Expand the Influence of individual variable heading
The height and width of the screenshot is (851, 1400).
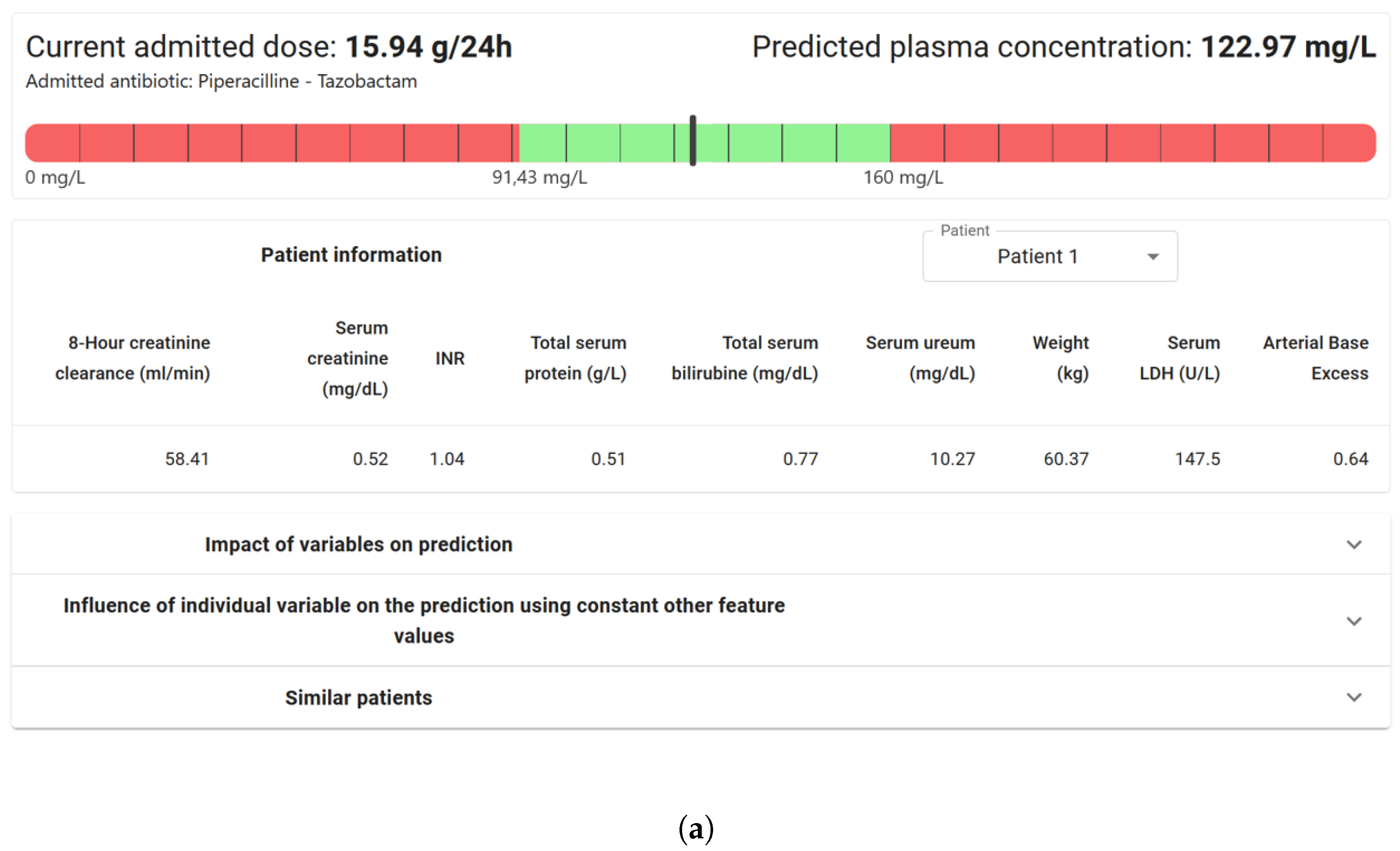coord(424,620)
